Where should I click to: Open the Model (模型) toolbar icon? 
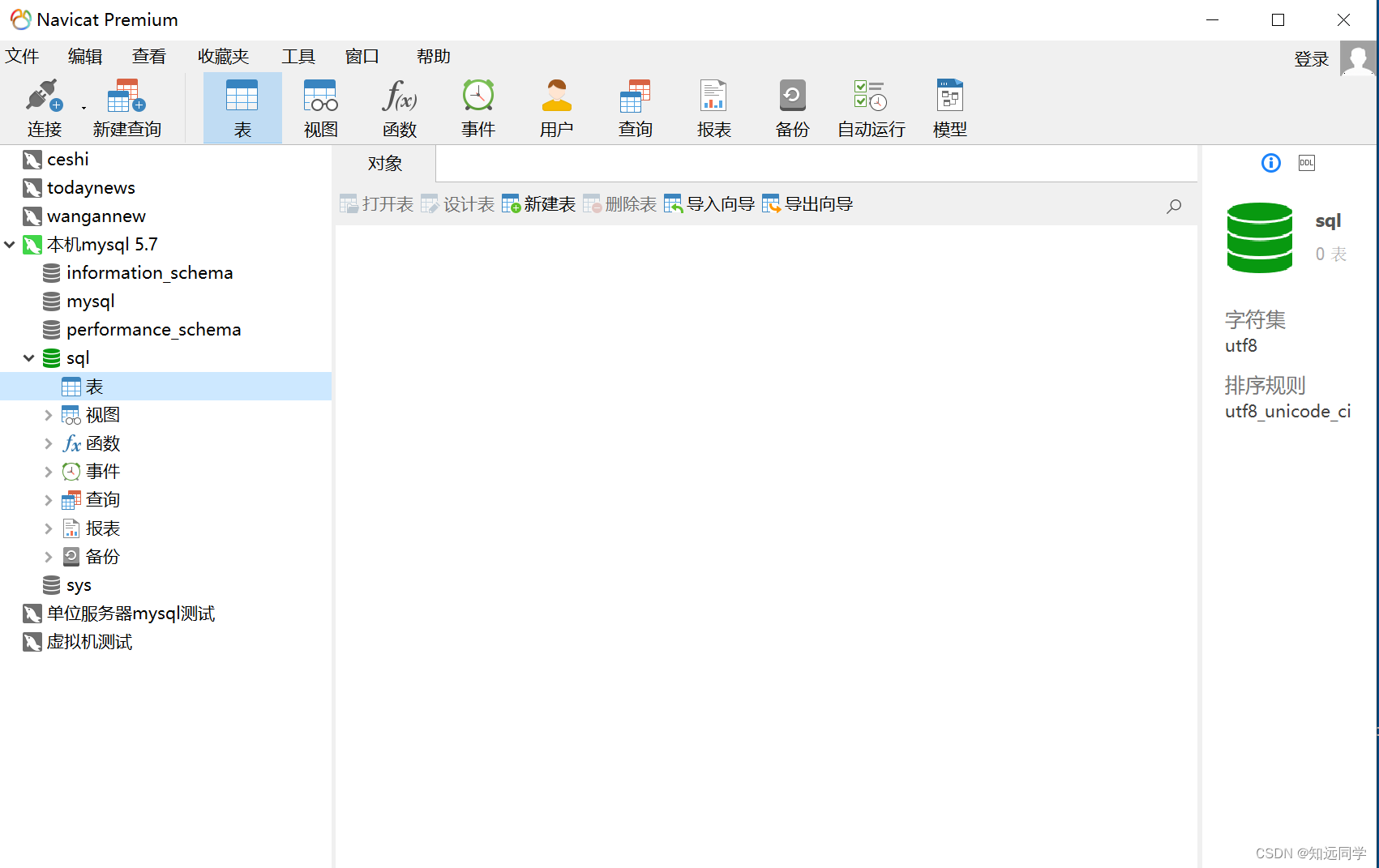tap(950, 109)
